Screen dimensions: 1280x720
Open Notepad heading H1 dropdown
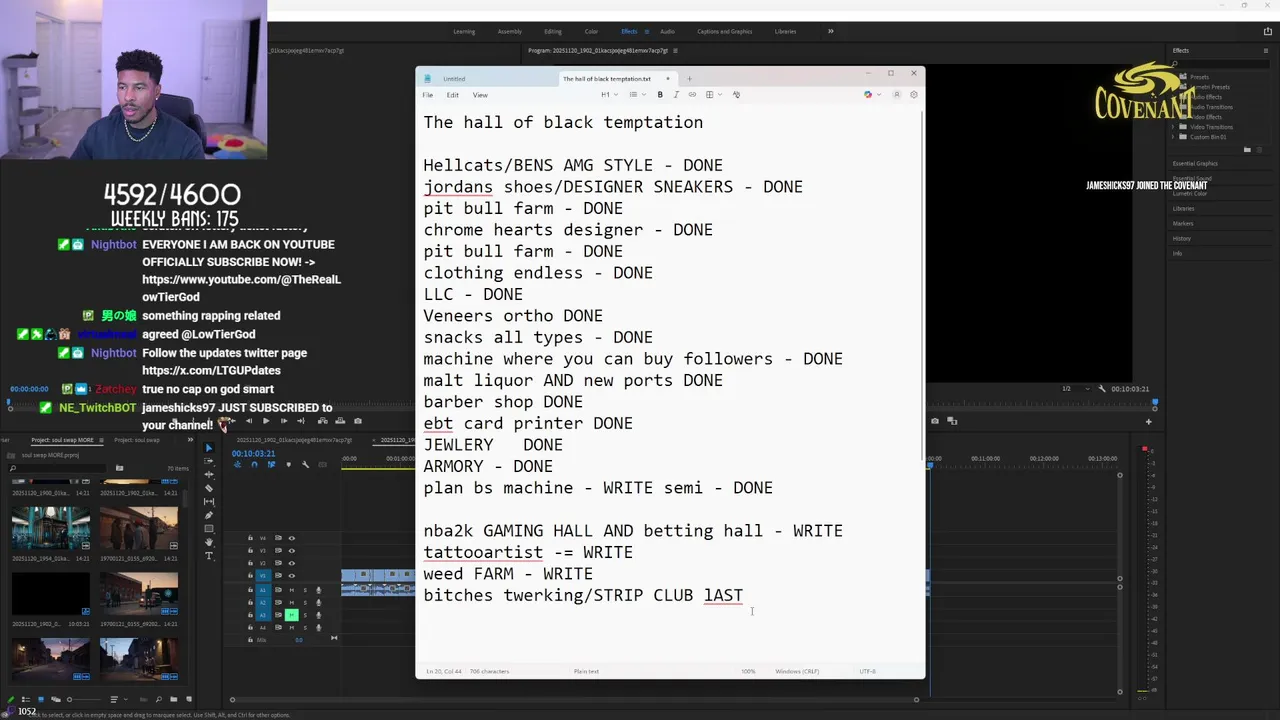point(610,94)
